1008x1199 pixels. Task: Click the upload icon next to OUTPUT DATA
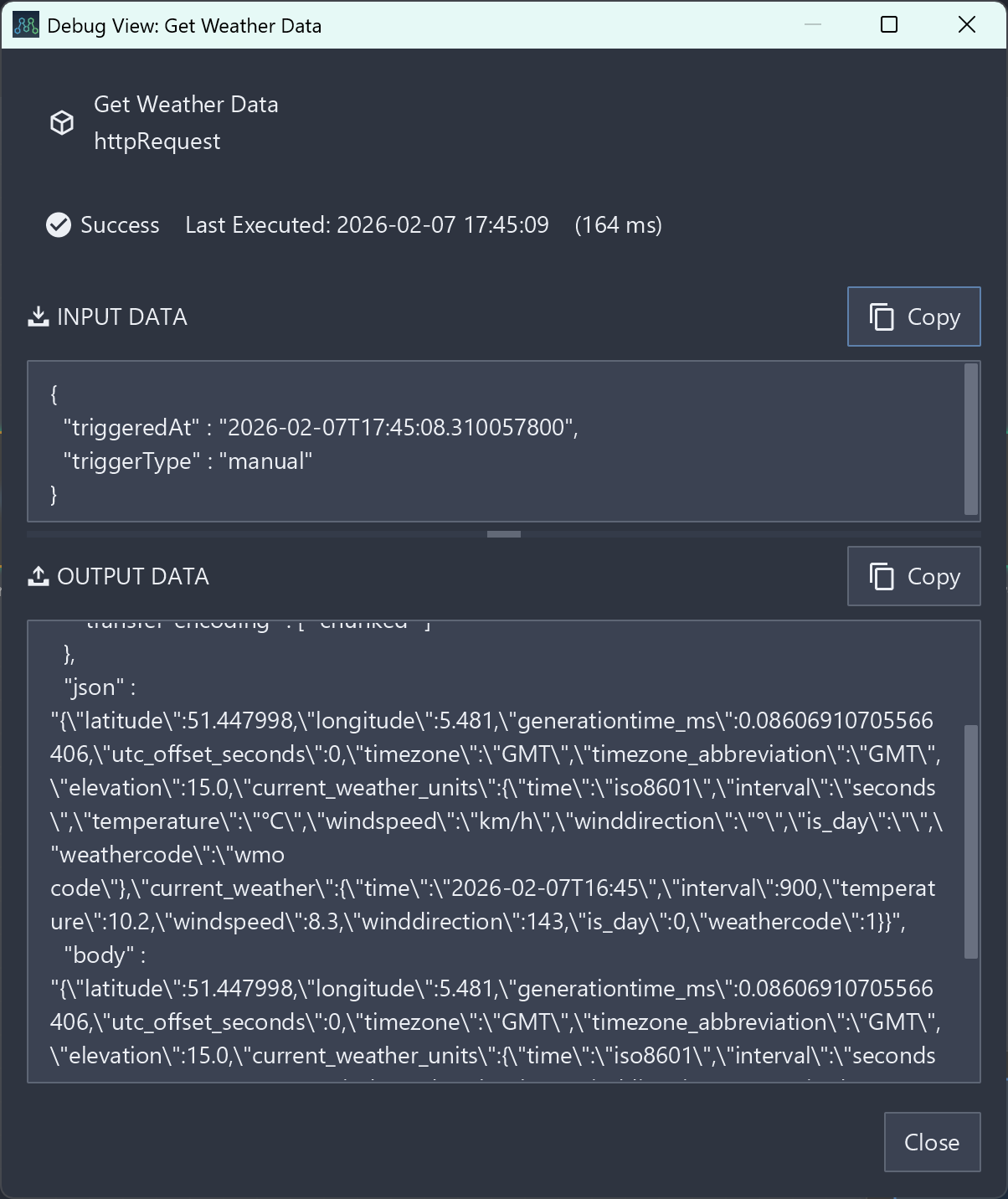39,575
